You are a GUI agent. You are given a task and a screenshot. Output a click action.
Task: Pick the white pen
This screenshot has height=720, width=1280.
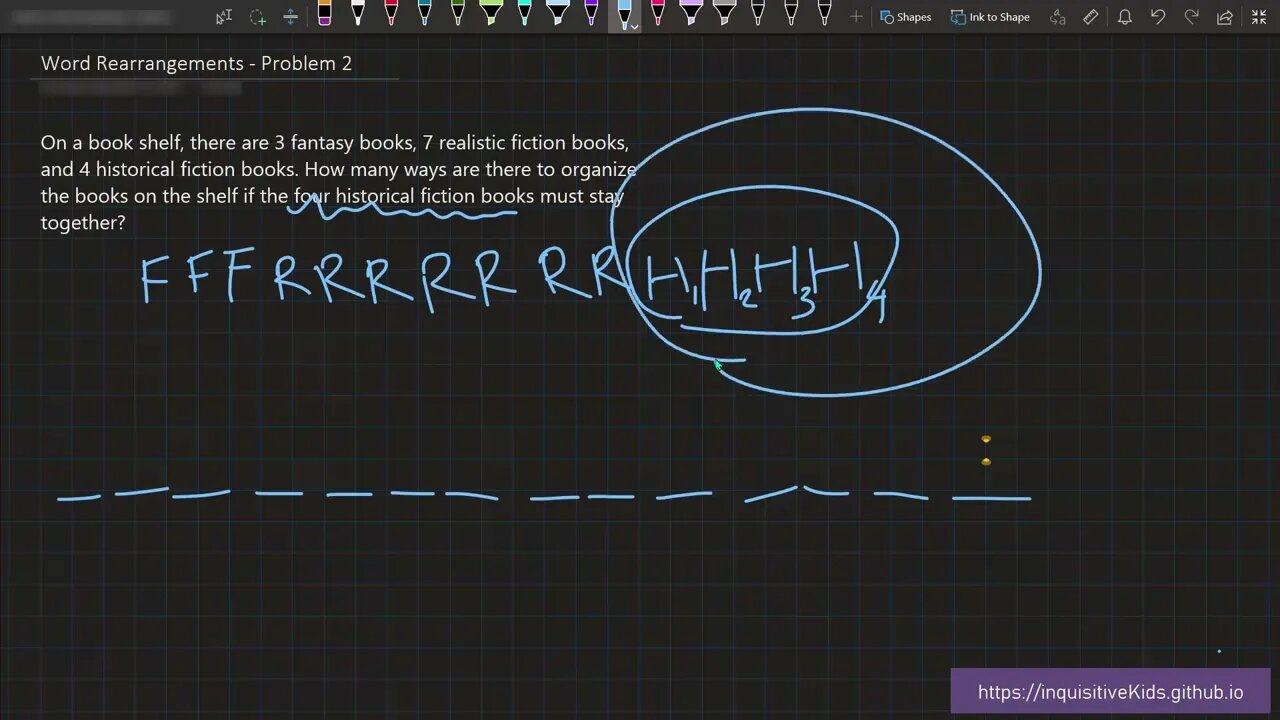coord(358,15)
